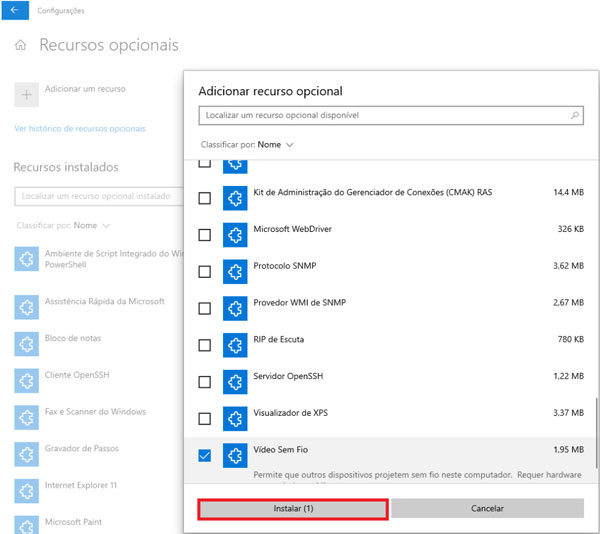The width and height of the screenshot is (600, 534).
Task: Select the Protocolo SNMP feature name
Action: click(285, 265)
